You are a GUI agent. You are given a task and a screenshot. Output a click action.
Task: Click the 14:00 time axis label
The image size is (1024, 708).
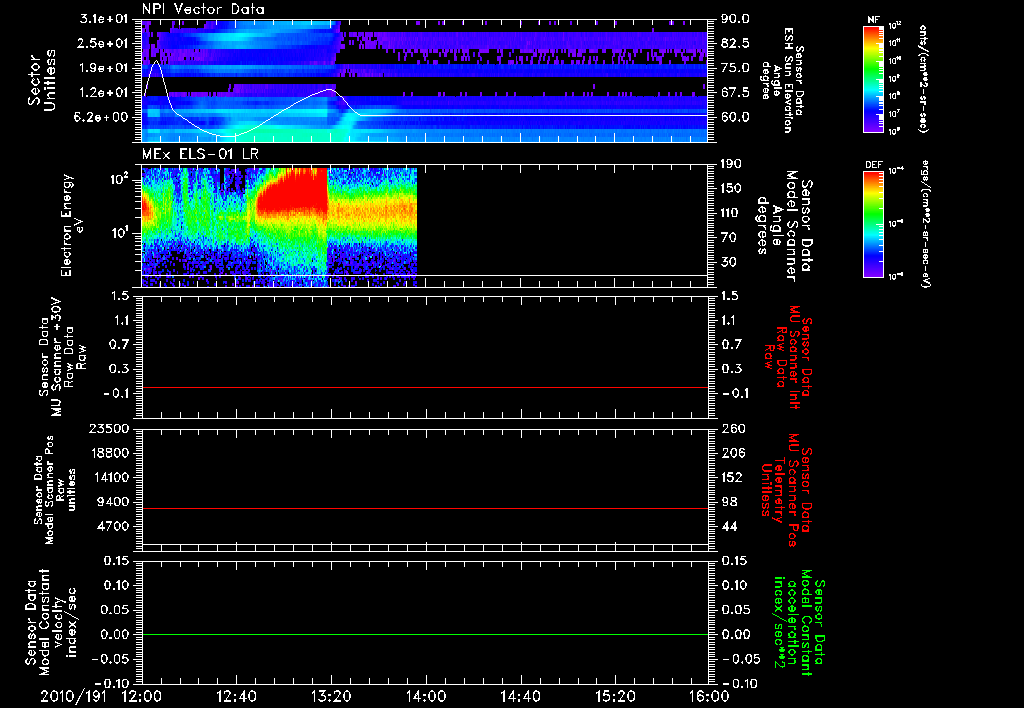(x=426, y=696)
